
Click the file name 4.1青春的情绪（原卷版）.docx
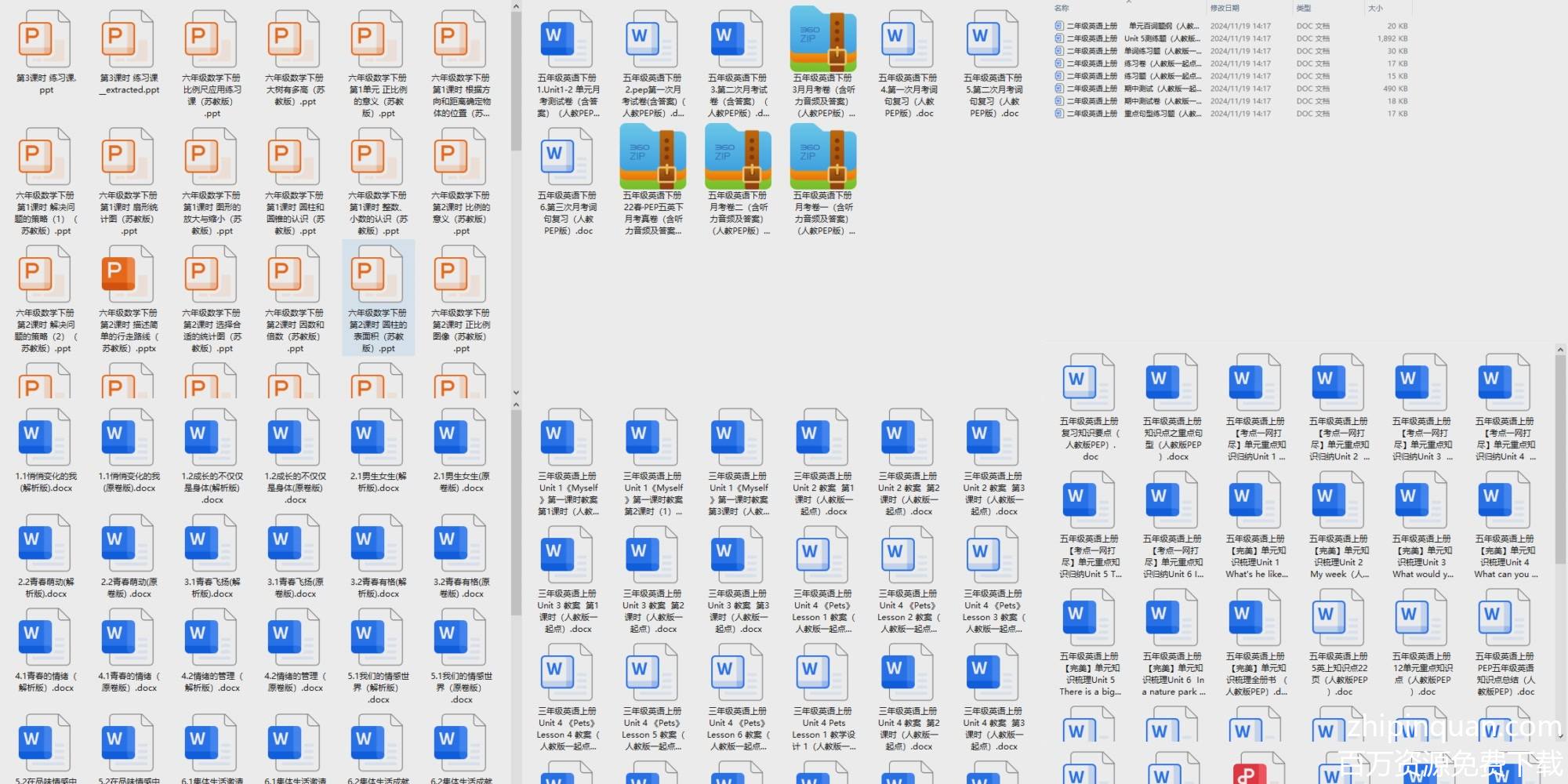pos(129,682)
